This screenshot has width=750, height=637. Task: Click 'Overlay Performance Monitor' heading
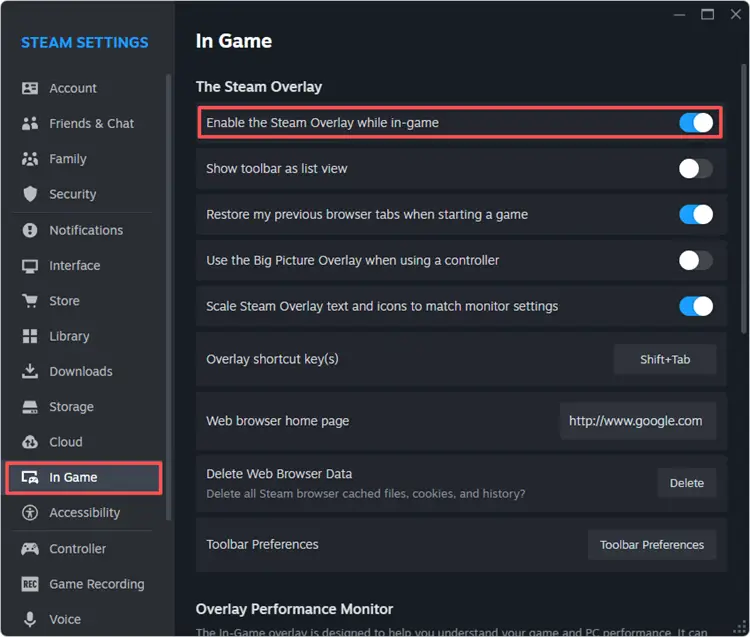pos(294,609)
